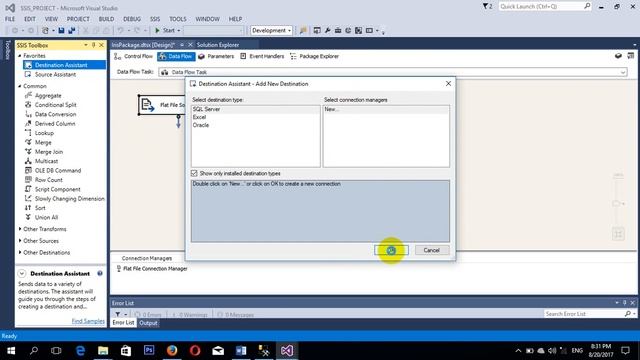Click the Slowly Changing Dimension icon
The width and height of the screenshot is (640, 360).
28,199
